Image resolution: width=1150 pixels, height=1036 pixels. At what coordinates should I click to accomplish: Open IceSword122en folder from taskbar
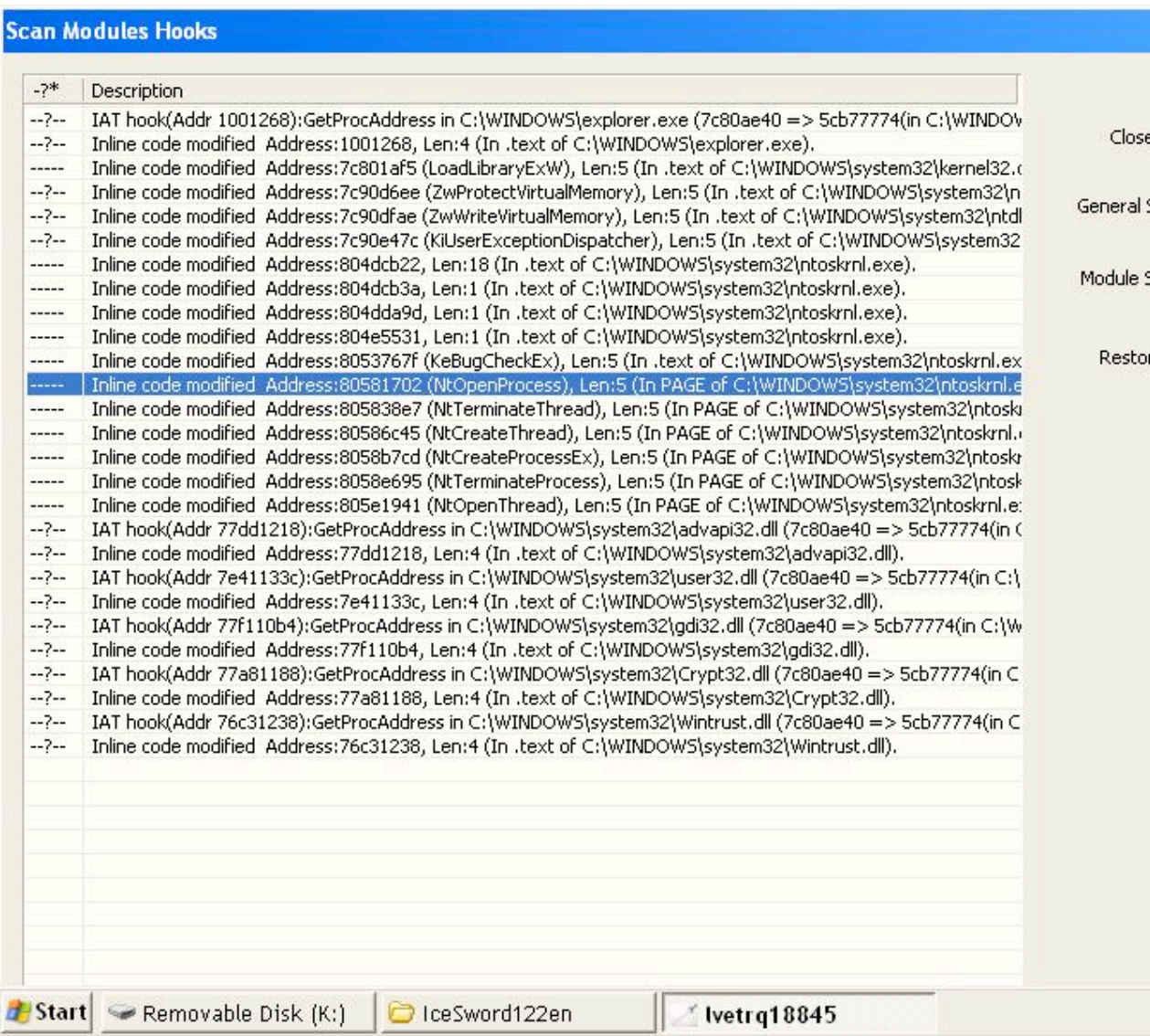517,1013
